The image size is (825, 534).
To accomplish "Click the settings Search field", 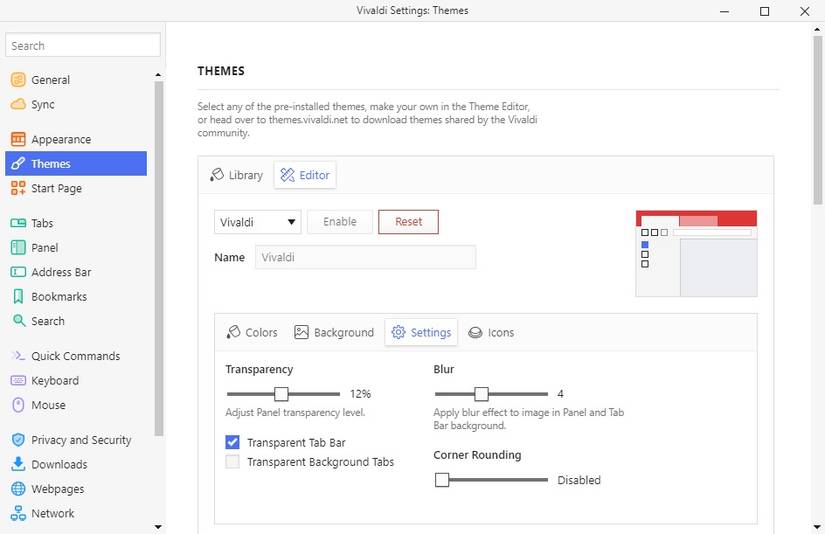I will pos(83,46).
